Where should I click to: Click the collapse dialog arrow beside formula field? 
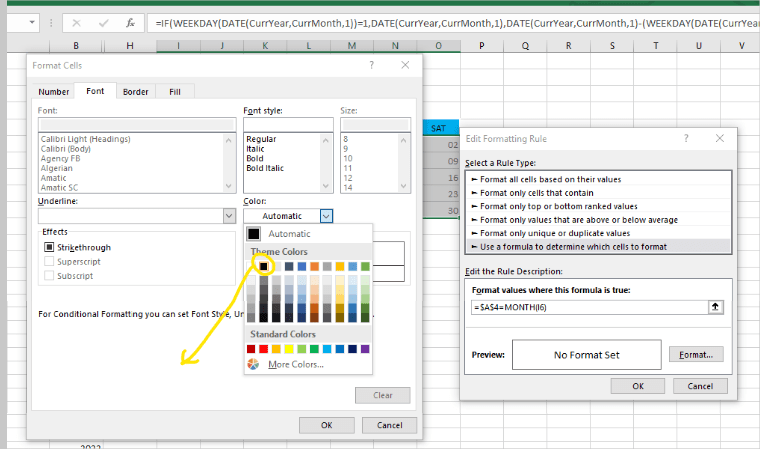[x=715, y=307]
